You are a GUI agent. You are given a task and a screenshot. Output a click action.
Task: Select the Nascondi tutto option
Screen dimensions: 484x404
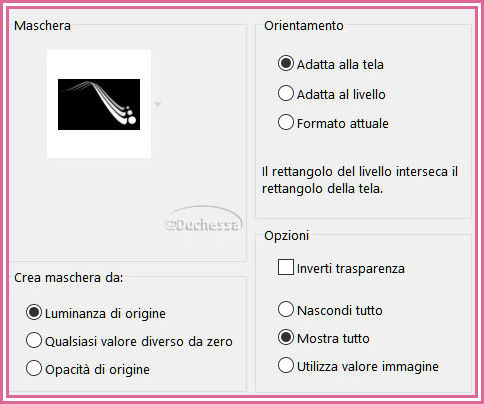[x=286, y=309]
